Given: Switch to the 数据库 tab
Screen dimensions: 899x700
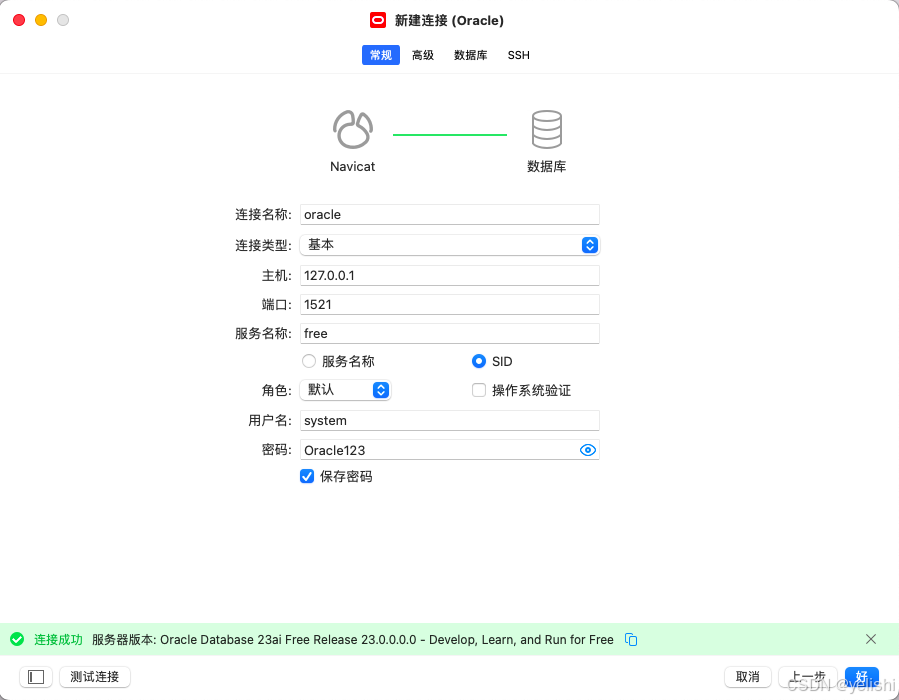Looking at the screenshot, I should [x=471, y=55].
